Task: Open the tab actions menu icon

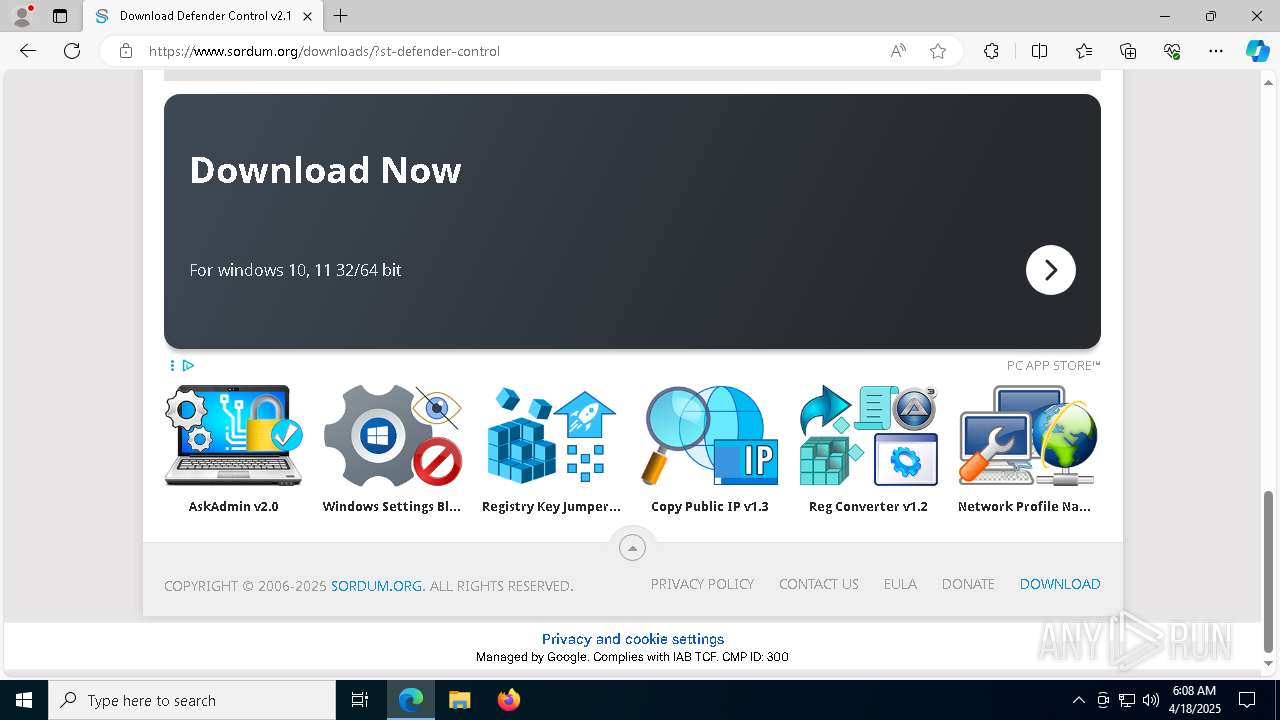Action: tap(60, 16)
